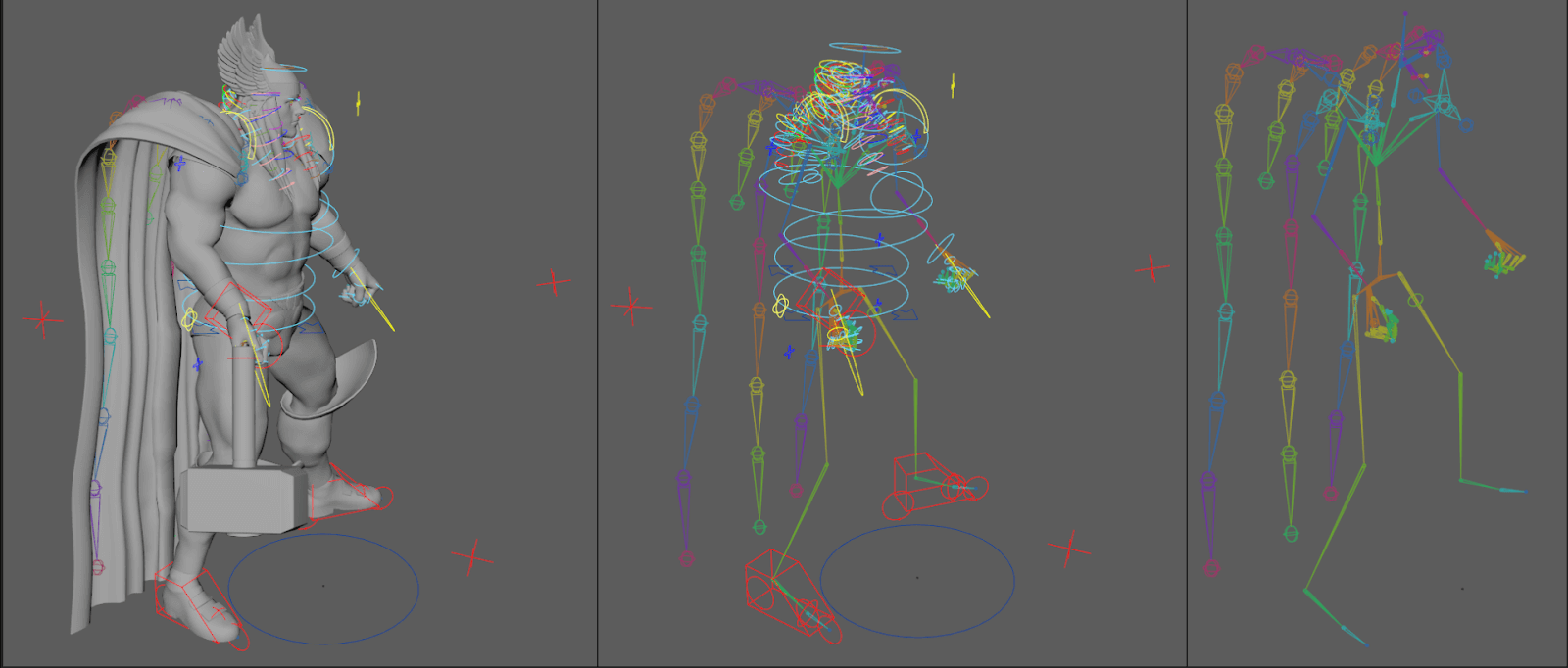The image size is (1568, 668).
Task: Select bottom magenta joint of leftmost chain, right viewport
Action: click(x=1211, y=567)
